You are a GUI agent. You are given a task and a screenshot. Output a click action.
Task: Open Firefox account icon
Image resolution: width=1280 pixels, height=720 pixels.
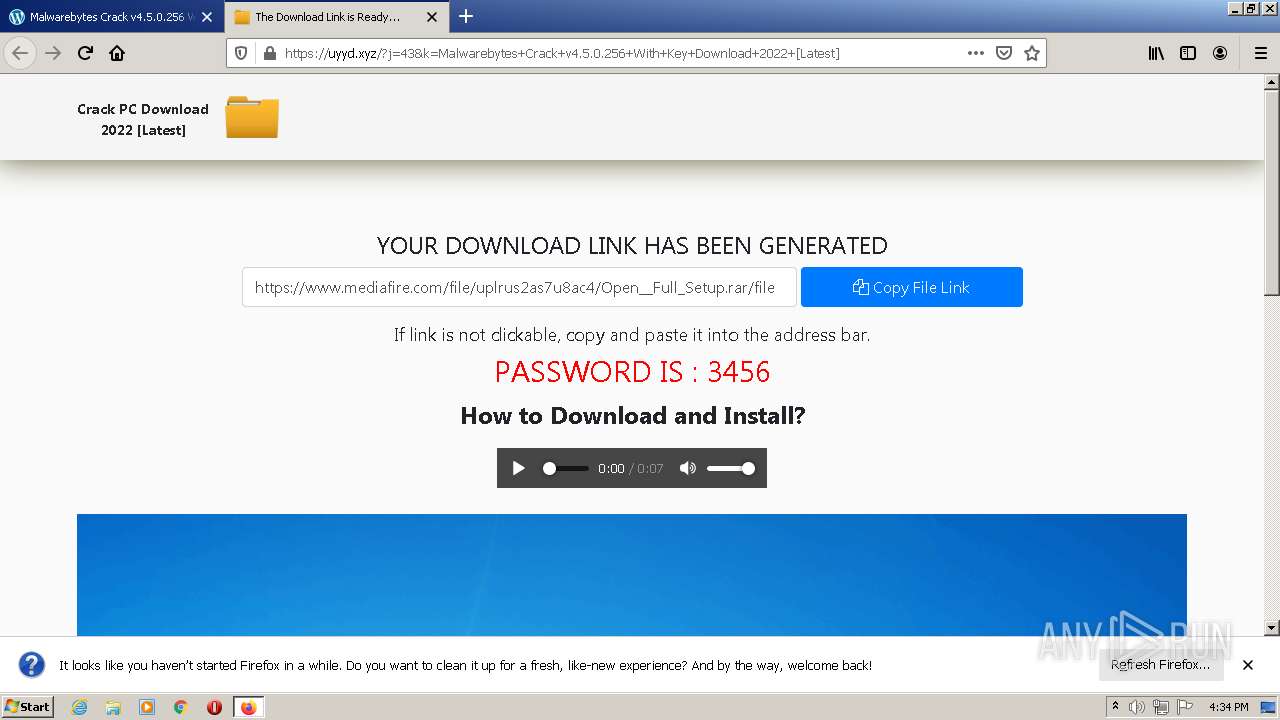click(x=1220, y=53)
